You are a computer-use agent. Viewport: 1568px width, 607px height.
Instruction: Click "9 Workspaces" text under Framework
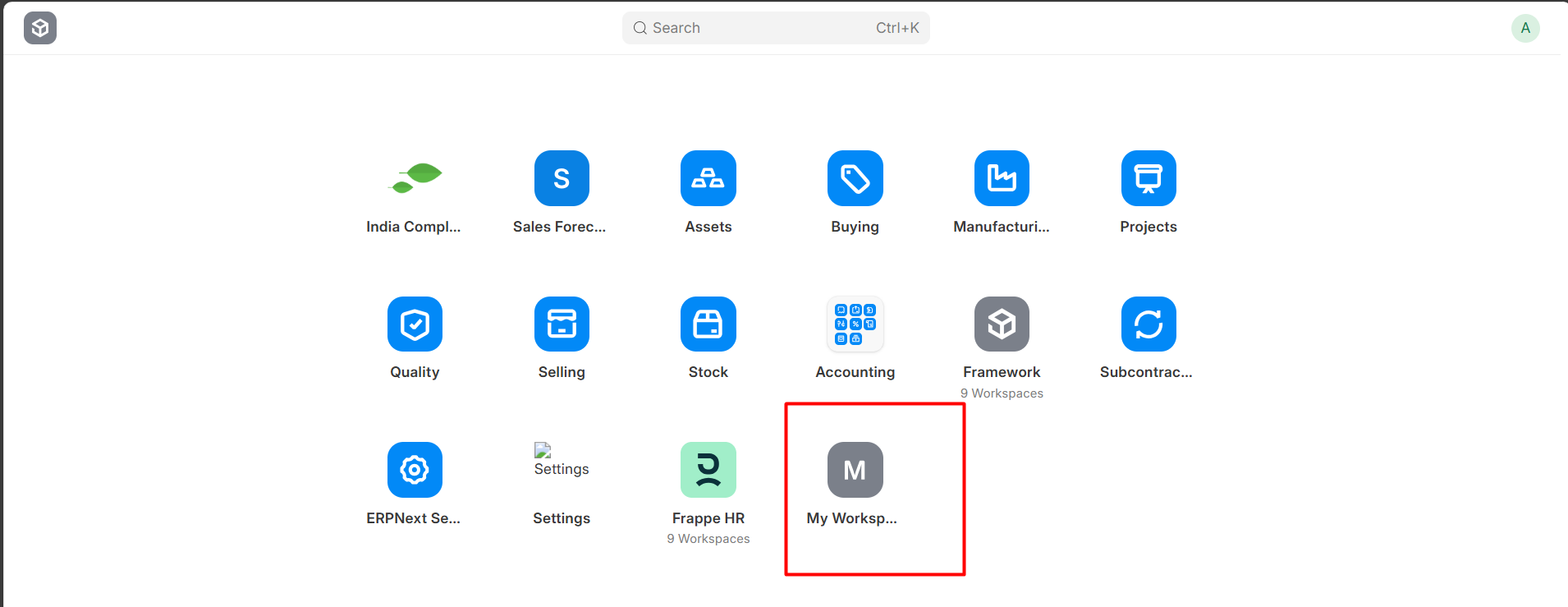click(1002, 393)
